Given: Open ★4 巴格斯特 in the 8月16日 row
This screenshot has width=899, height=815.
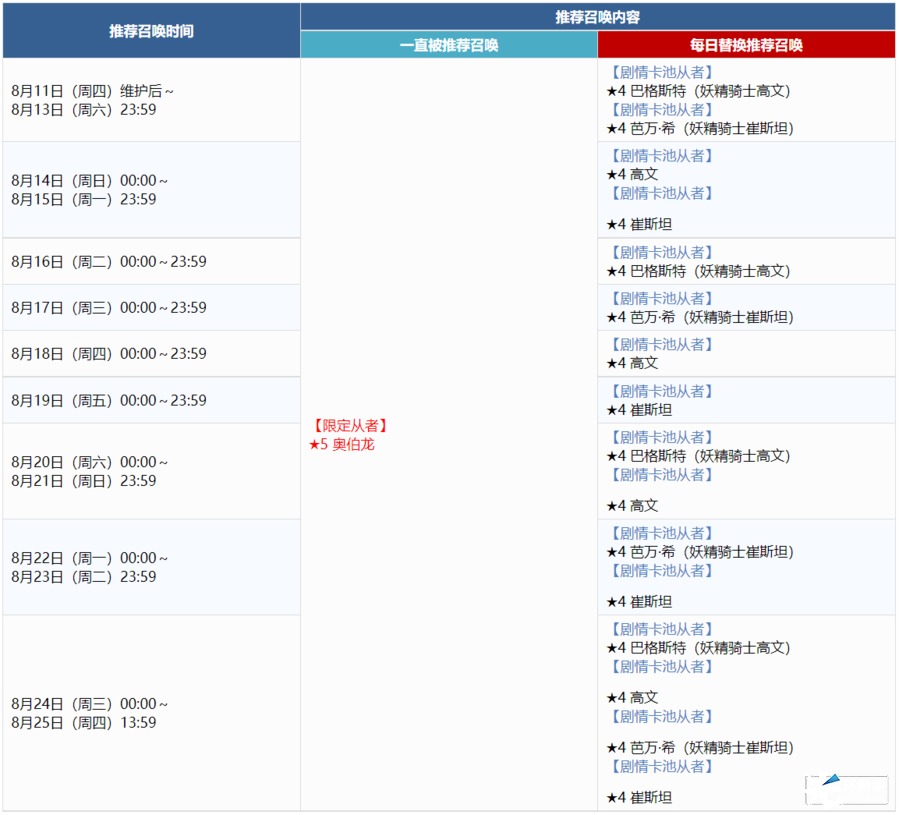Looking at the screenshot, I should pos(698,271).
